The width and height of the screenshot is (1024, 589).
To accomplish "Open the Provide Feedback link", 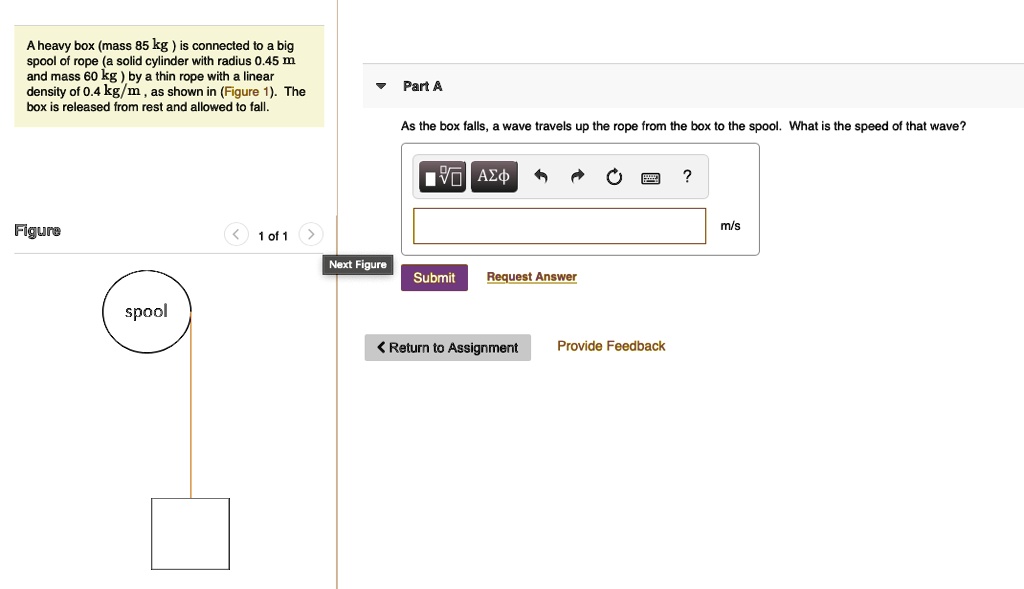I will 610,346.
